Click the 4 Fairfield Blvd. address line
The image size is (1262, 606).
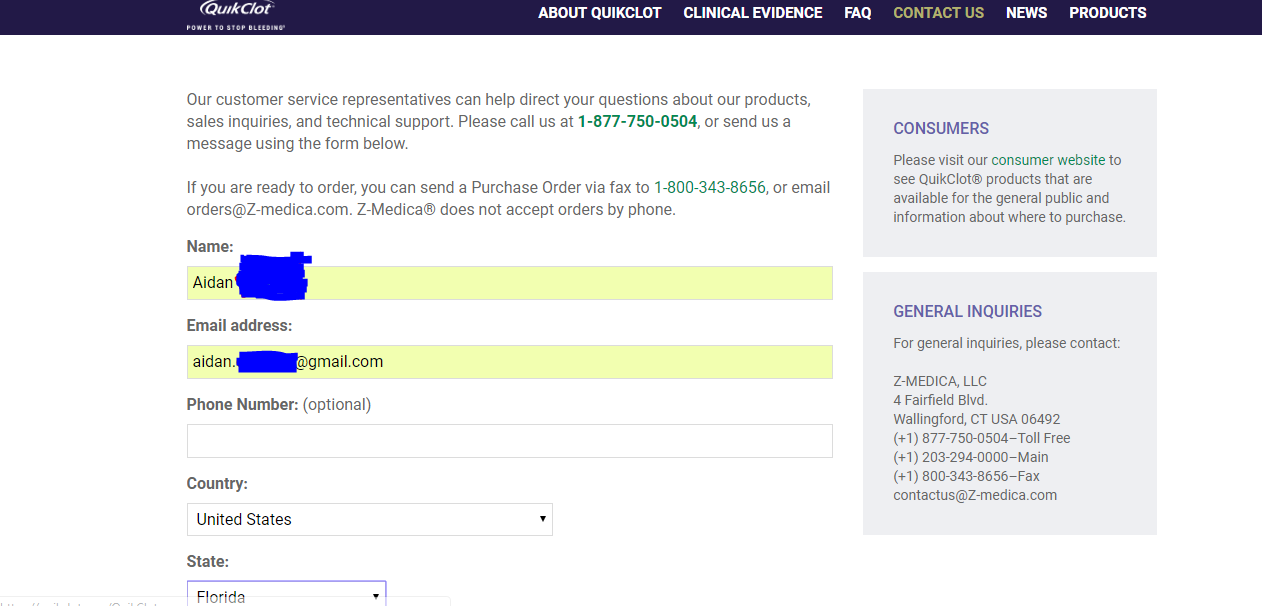[x=940, y=400]
